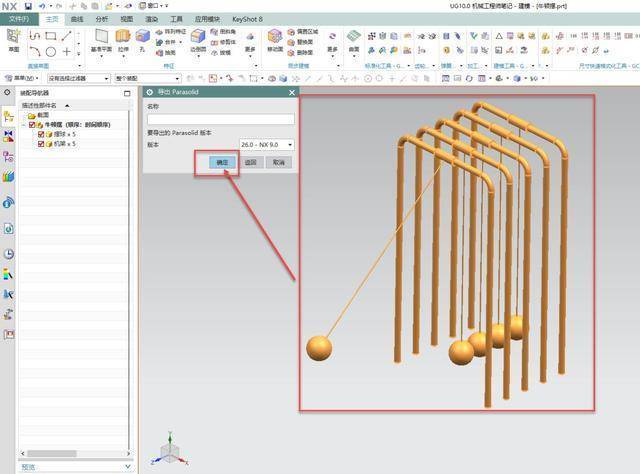Click the Cancel (取消) button in dialog
The width and height of the screenshot is (640, 474).
279,162
